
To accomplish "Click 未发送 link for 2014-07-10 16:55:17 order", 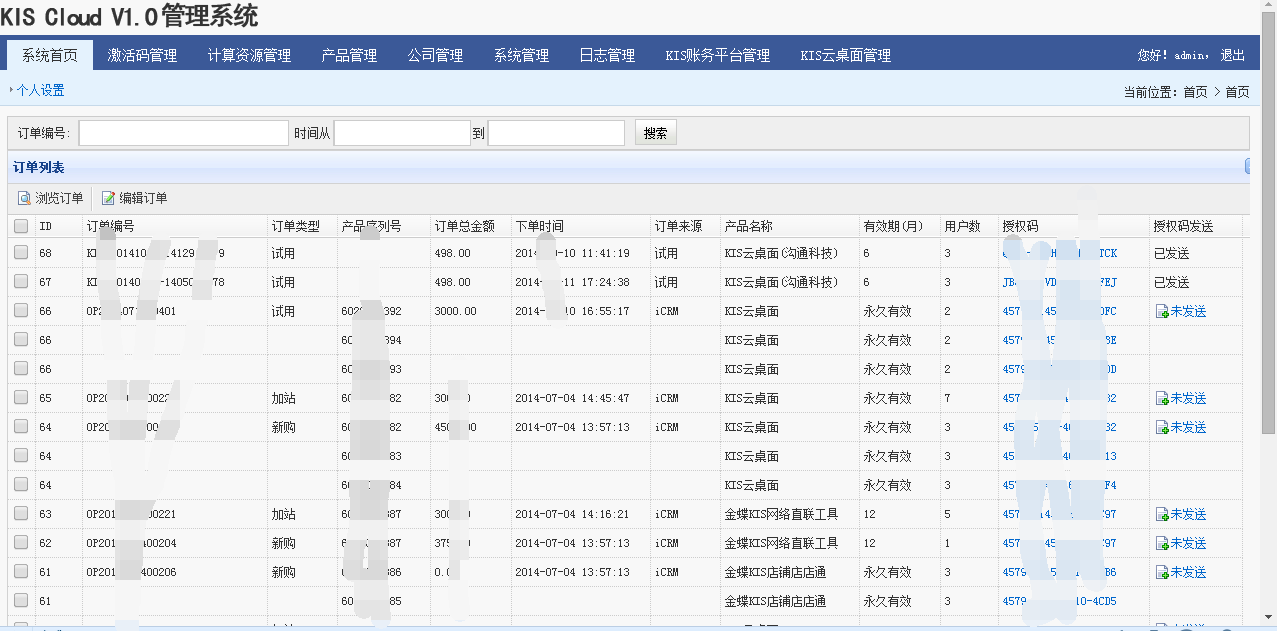I will (x=1188, y=311).
